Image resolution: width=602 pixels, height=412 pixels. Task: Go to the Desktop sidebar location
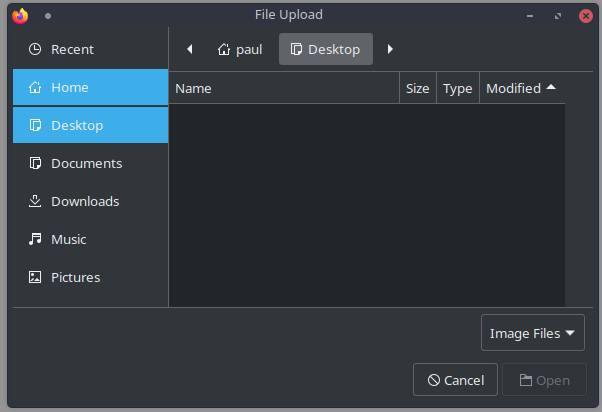90,125
